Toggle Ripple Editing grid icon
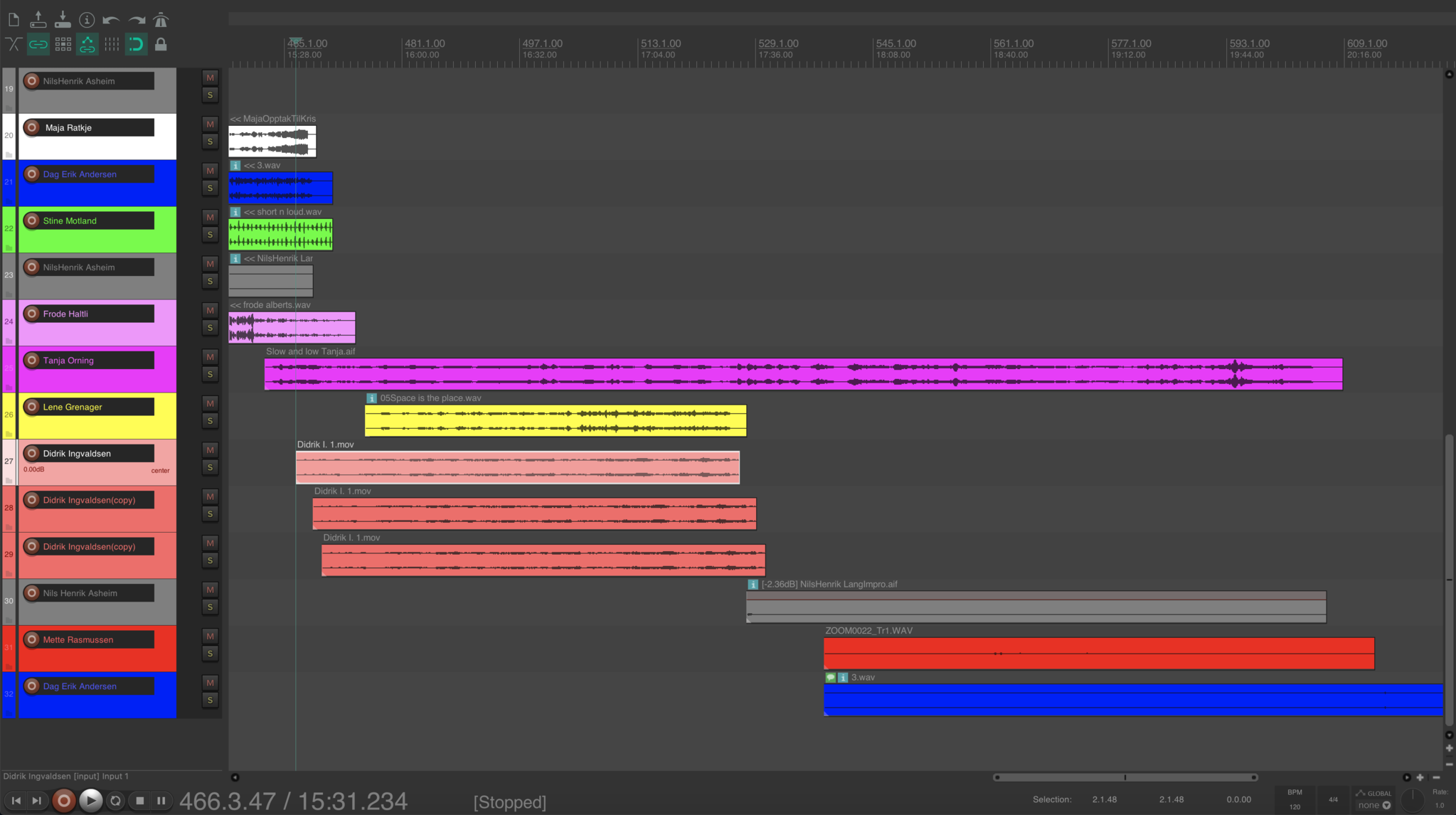Image resolution: width=1456 pixels, height=815 pixels. pos(63,45)
